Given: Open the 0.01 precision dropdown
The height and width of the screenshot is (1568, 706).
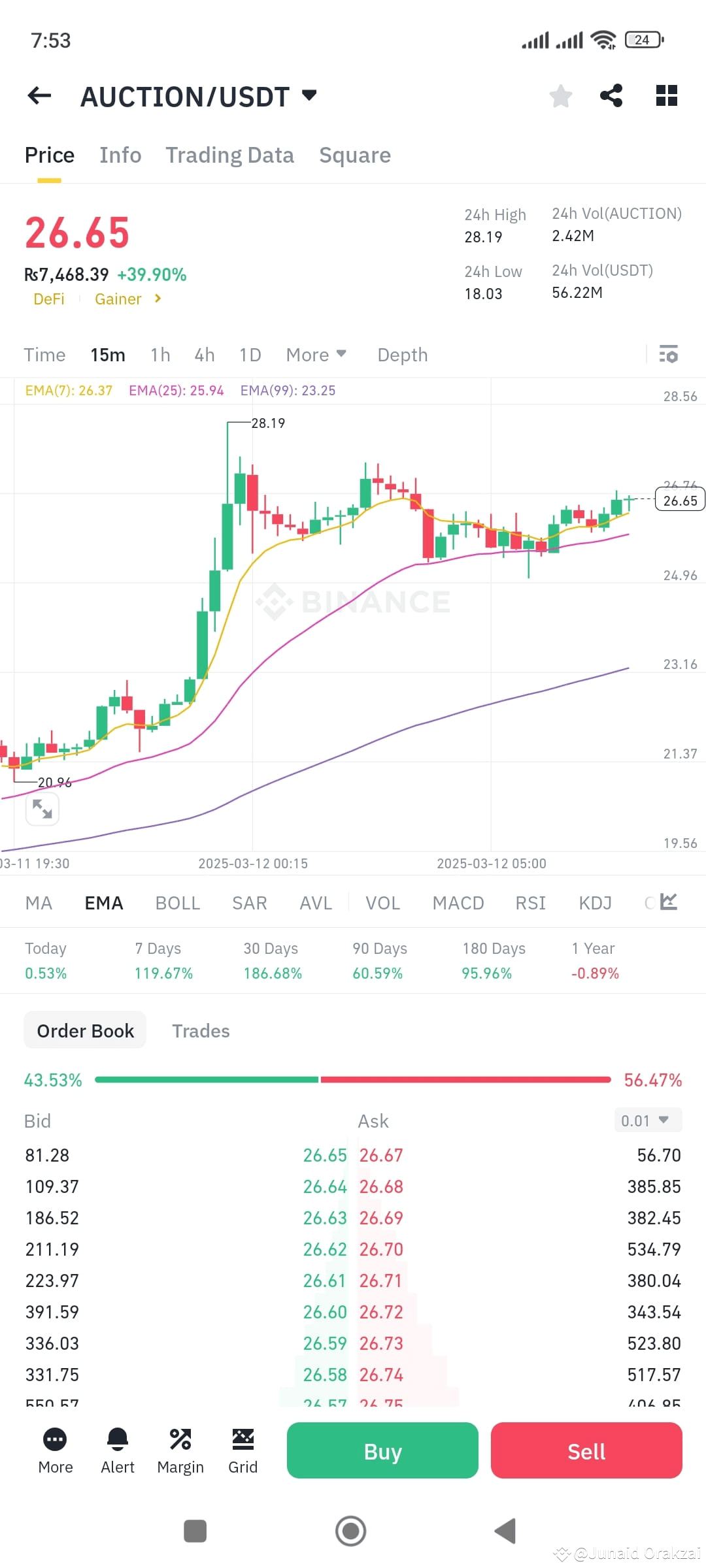Looking at the screenshot, I should coord(647,1120).
